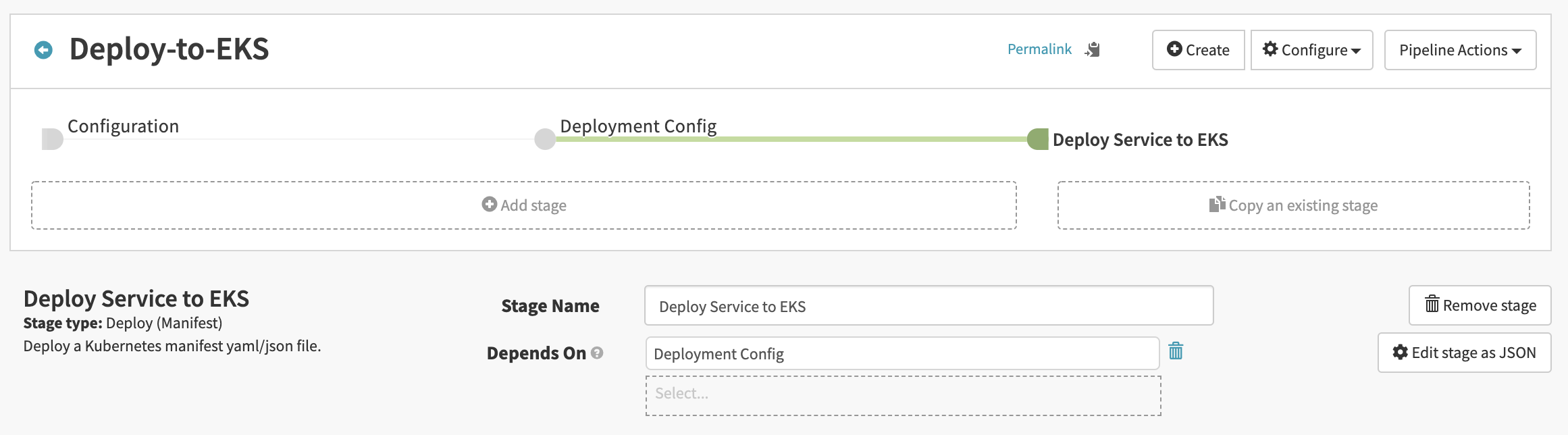Copy permalink using the clipboard icon

tap(1093, 49)
